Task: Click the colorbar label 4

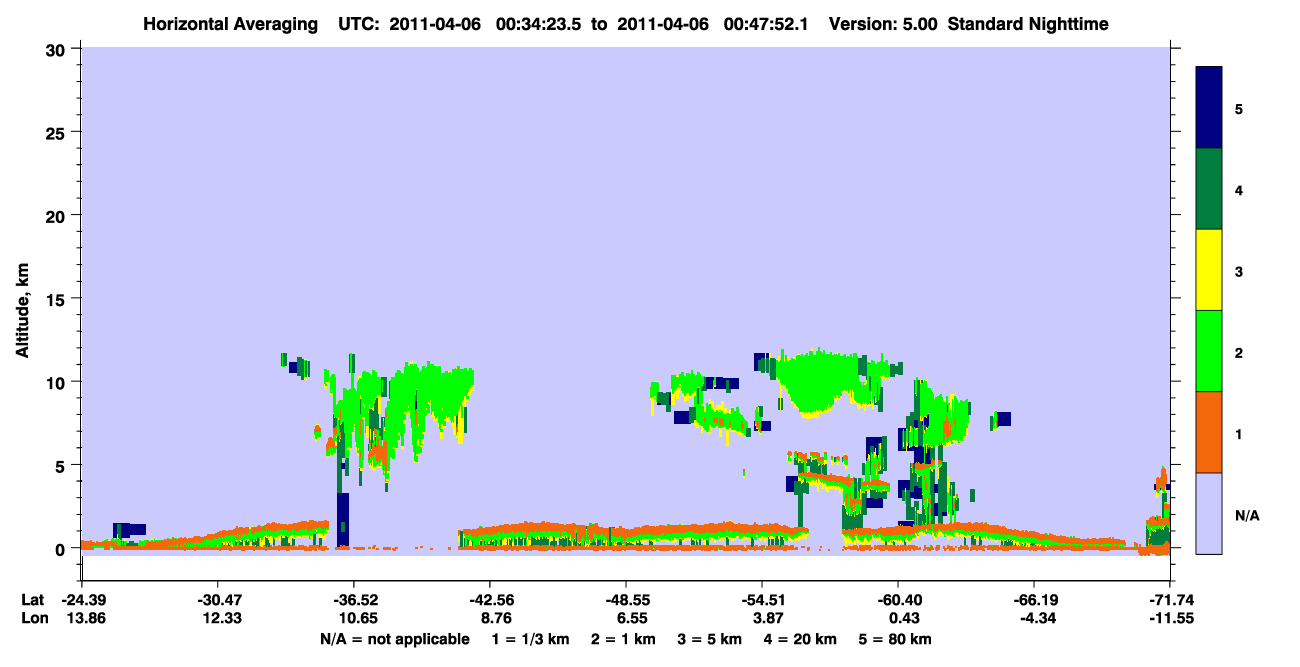Action: coord(1238,189)
